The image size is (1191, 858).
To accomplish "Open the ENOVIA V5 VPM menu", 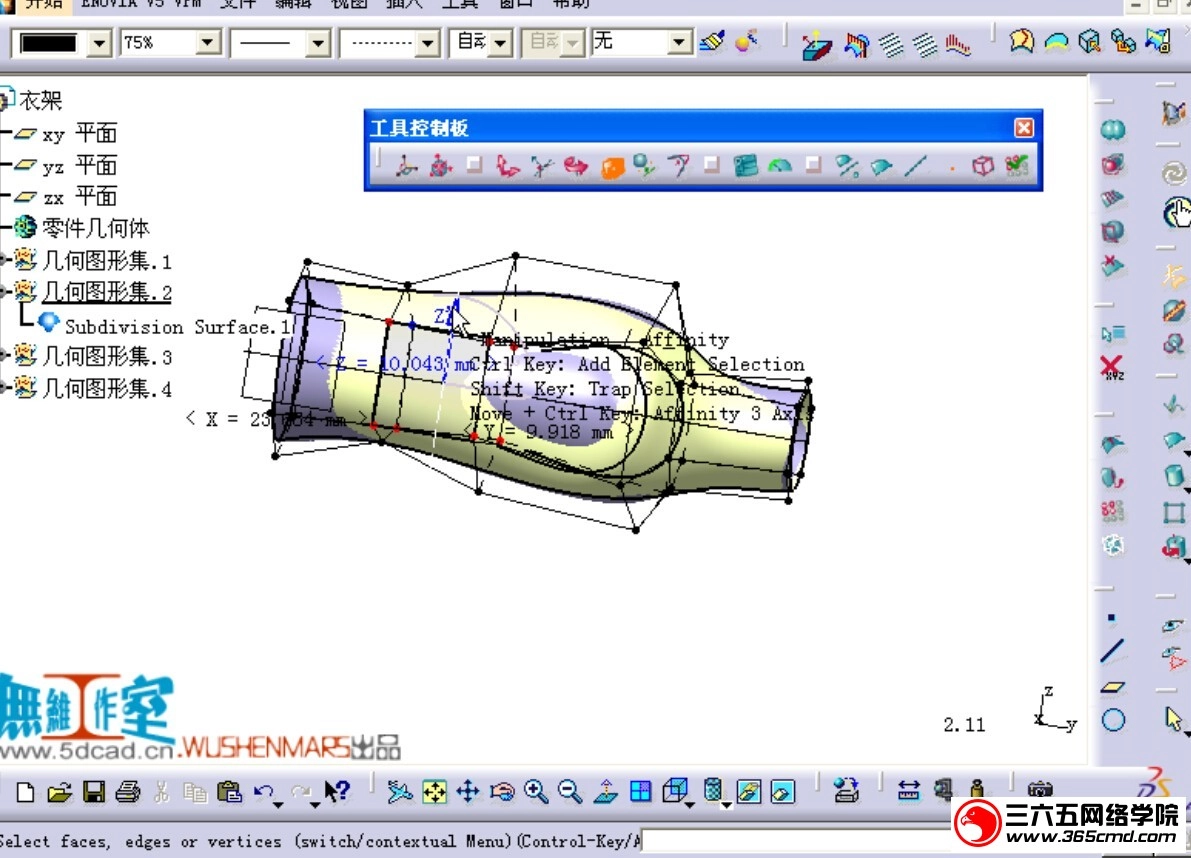I will [x=140, y=3].
